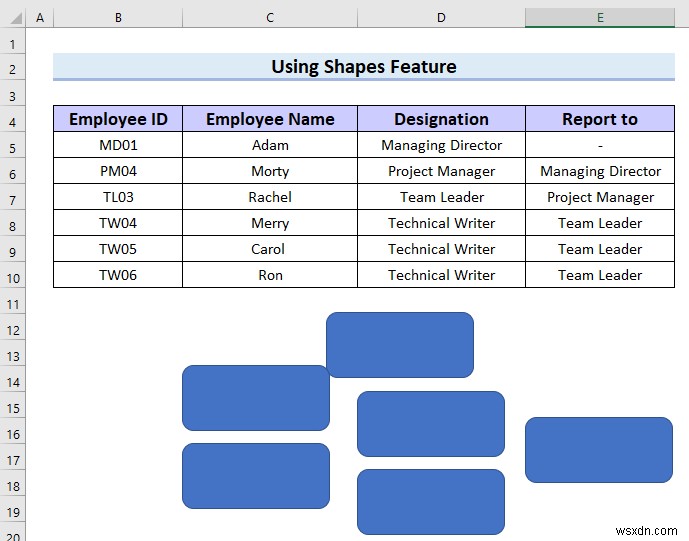The image size is (689, 541).
Task: Select the cell containing TL03
Action: pos(118,196)
